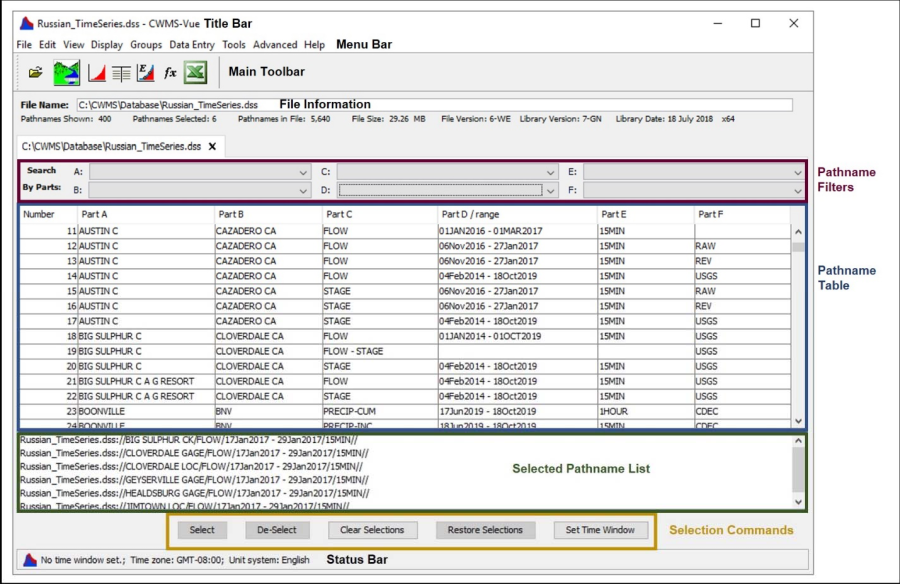900x584 pixels.
Task: Open the Part A search filter dropdown
Action: click(x=303, y=171)
